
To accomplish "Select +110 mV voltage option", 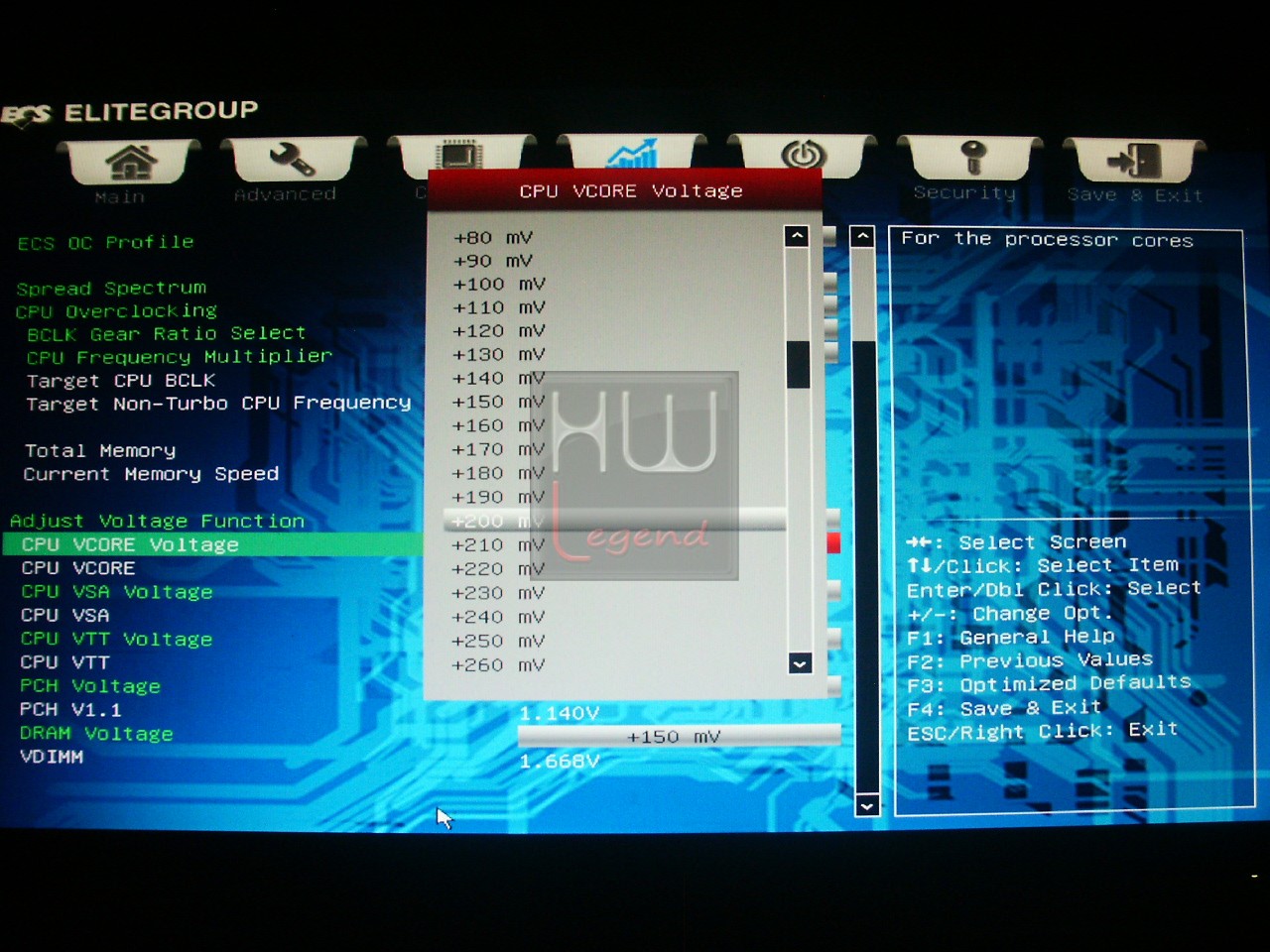I will 499,307.
